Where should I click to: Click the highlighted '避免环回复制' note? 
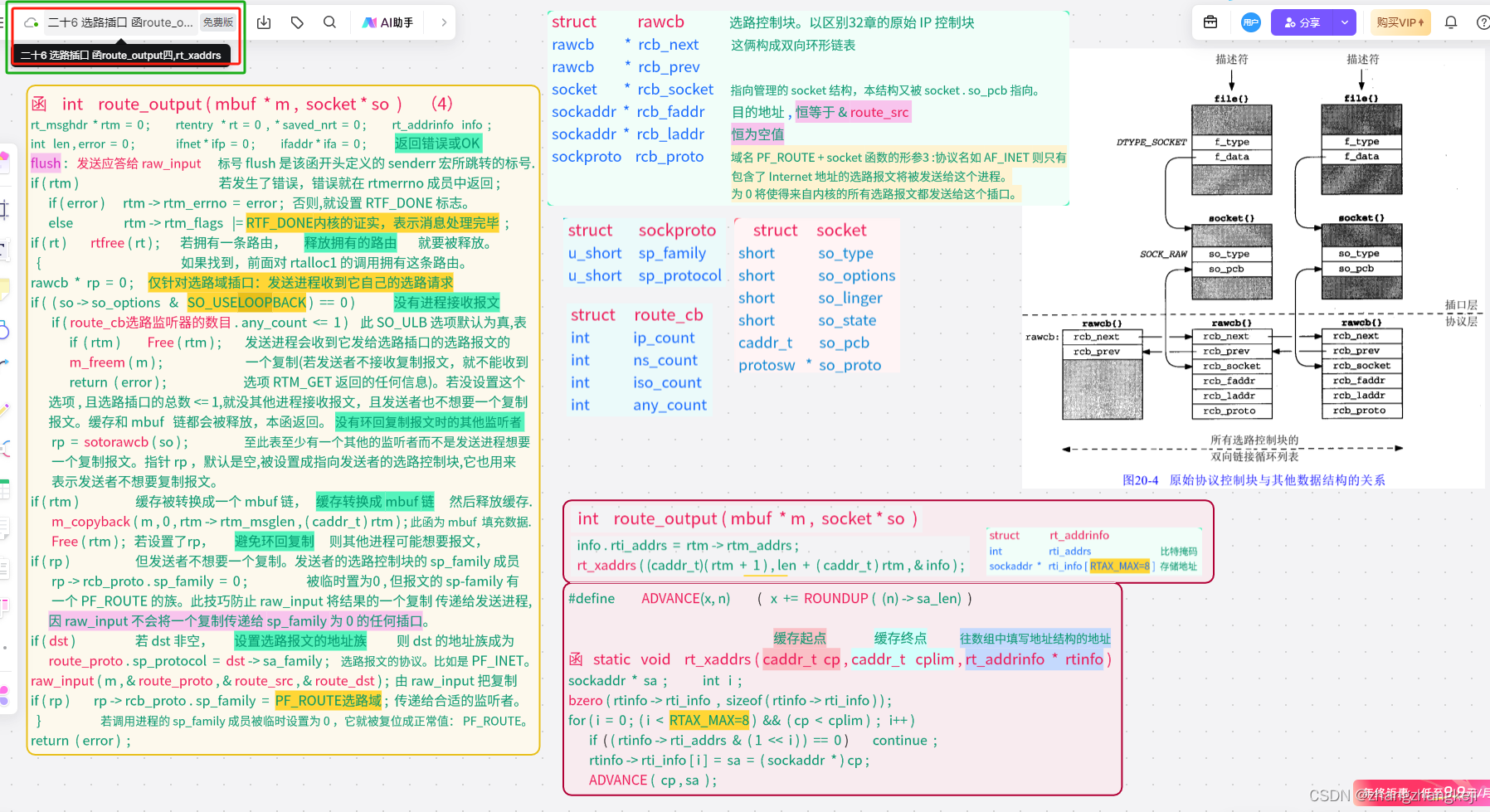coord(275,542)
